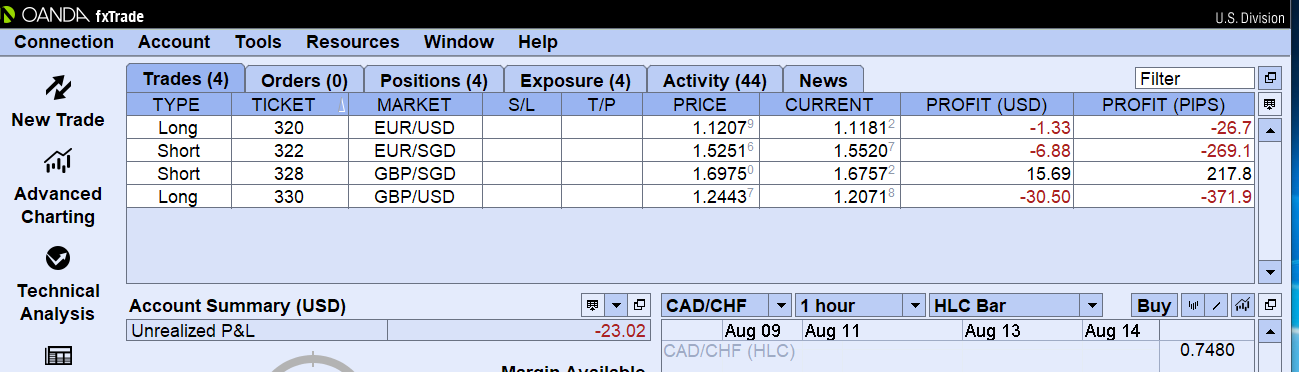
Task: Launch Advanced Charting
Action: pos(57,188)
